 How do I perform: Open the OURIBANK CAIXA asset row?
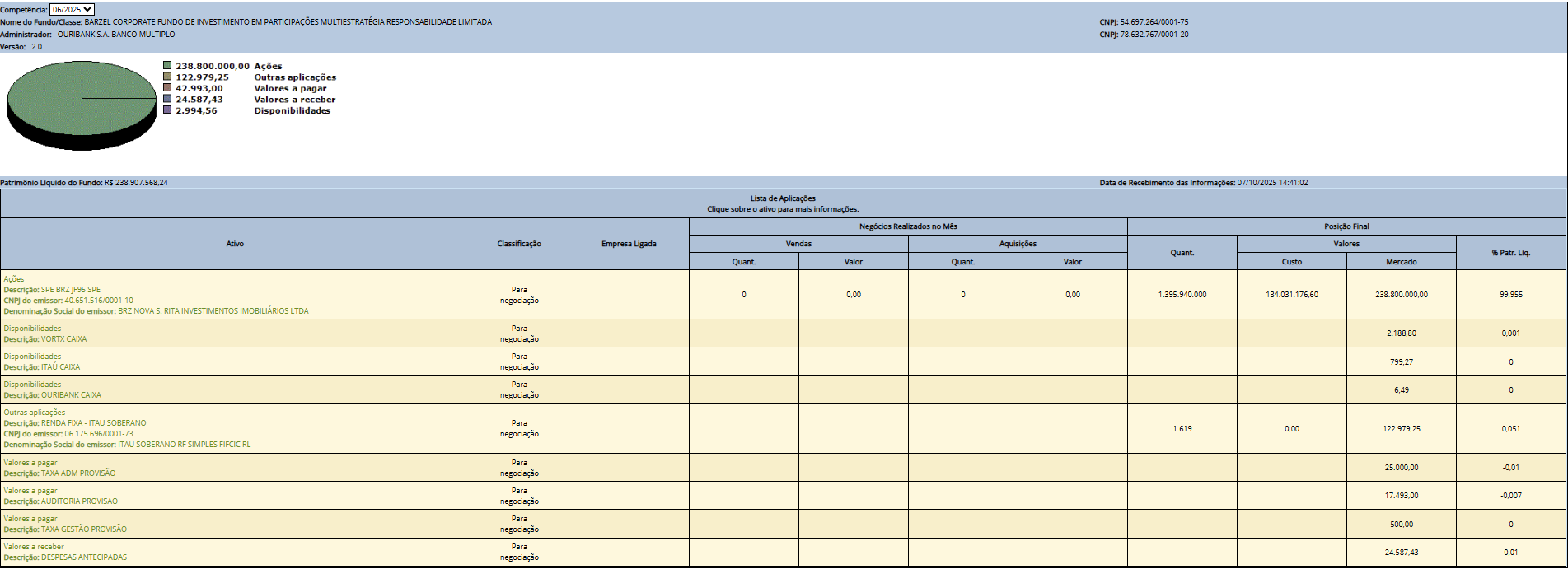pos(235,389)
